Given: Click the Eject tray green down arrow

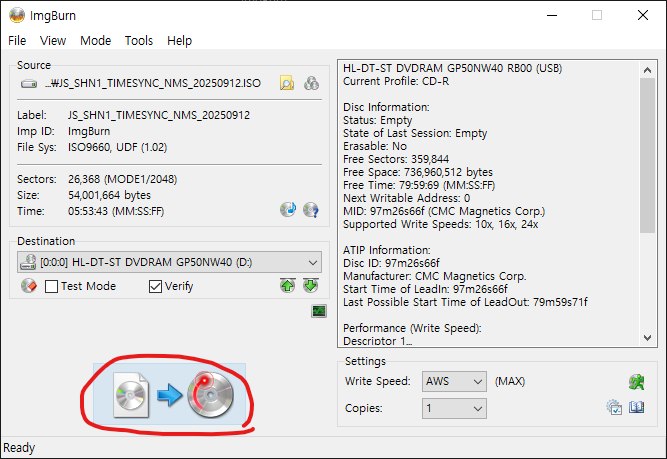Looking at the screenshot, I should pos(311,286).
